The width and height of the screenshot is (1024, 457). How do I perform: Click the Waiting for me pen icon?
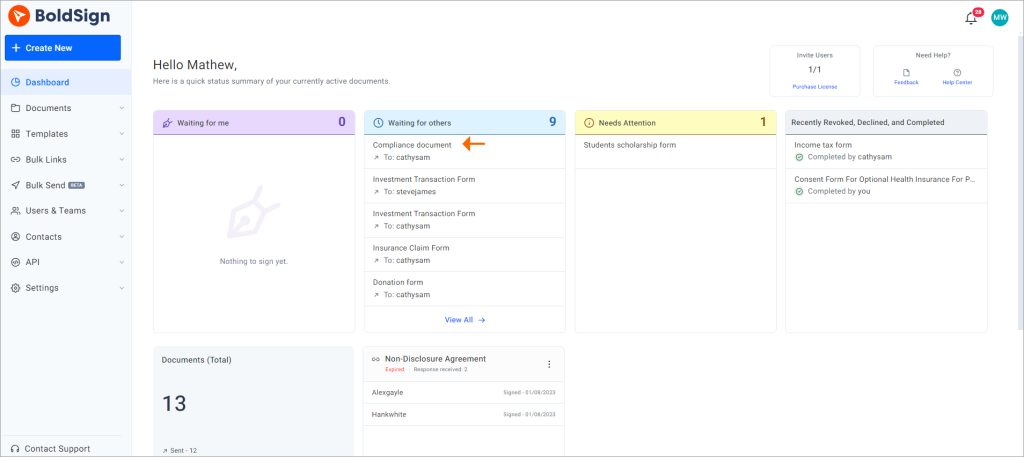[166, 123]
